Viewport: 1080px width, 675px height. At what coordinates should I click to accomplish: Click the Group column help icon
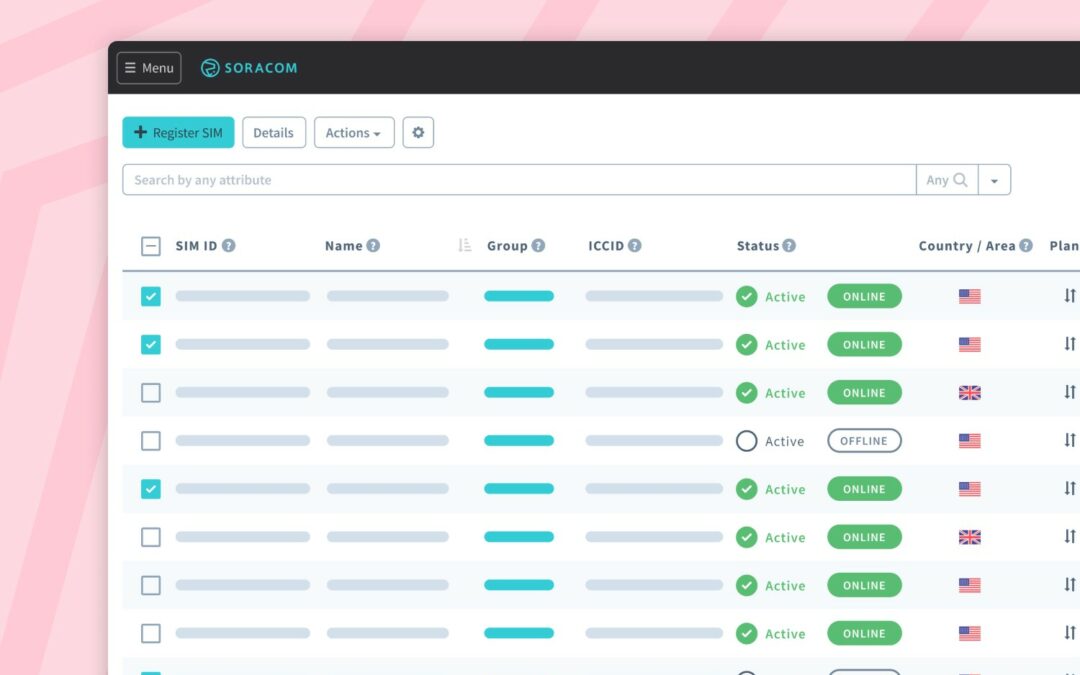(538, 246)
